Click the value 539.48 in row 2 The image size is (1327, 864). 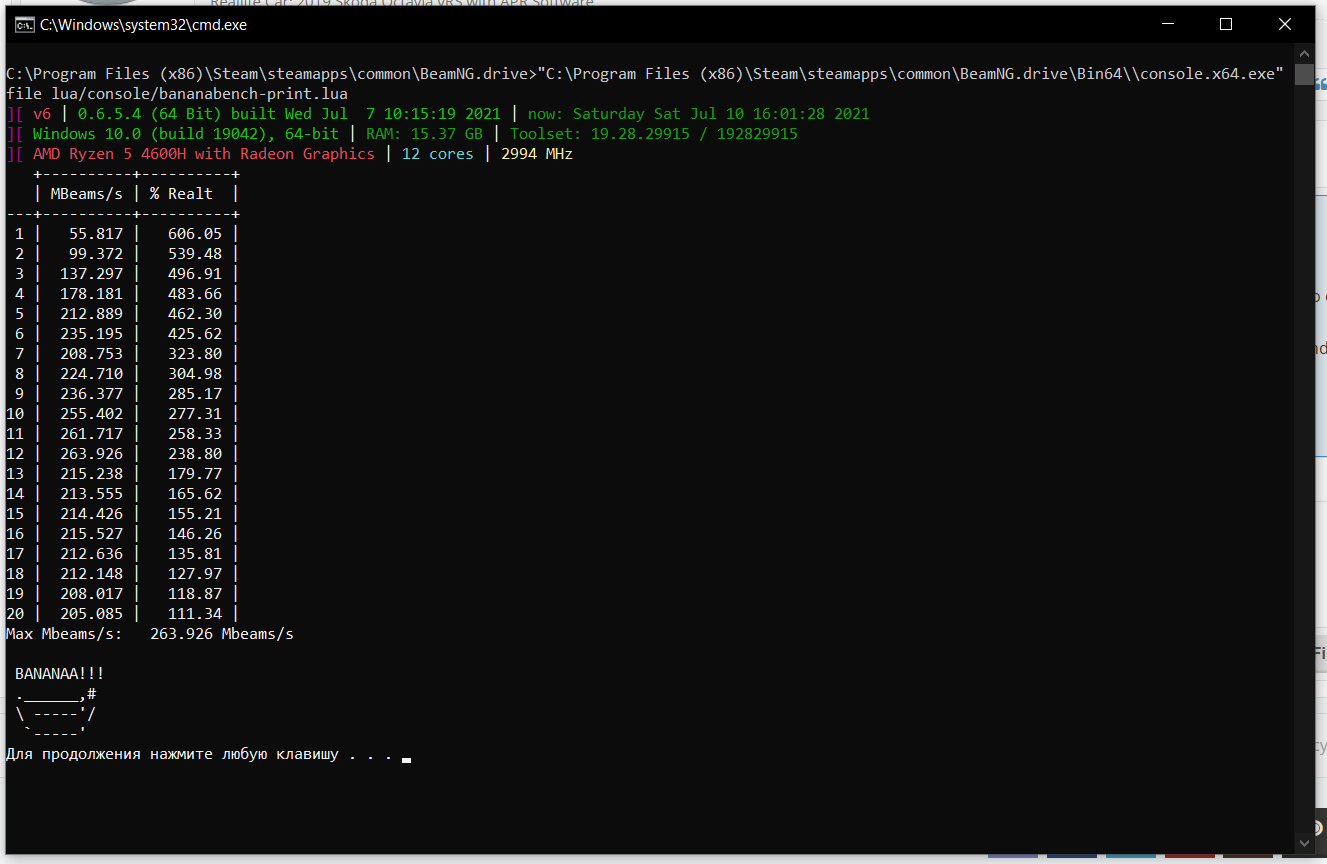pyautogui.click(x=195, y=254)
